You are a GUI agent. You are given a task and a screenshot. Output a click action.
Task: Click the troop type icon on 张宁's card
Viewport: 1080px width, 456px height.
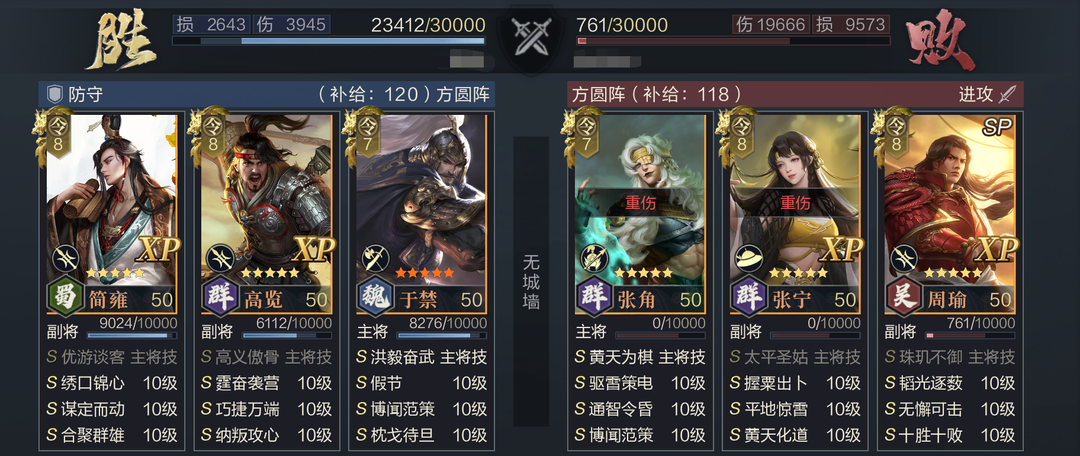(x=749, y=258)
